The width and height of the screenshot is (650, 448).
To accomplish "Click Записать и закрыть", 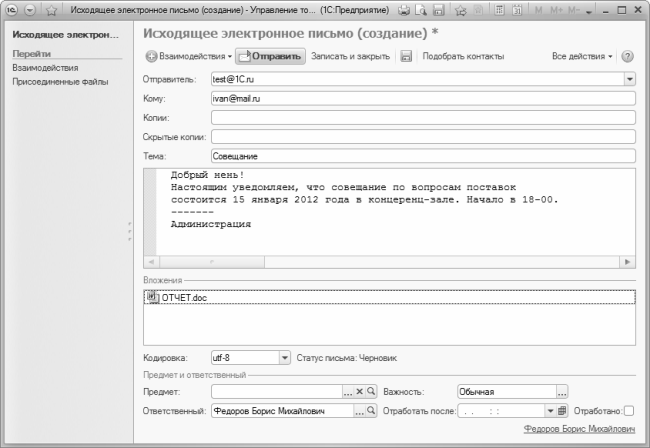I will [x=350, y=56].
